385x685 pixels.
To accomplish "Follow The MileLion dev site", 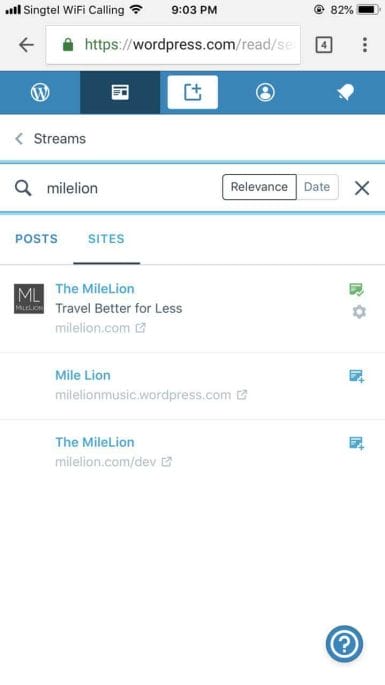I will pyautogui.click(x=357, y=443).
